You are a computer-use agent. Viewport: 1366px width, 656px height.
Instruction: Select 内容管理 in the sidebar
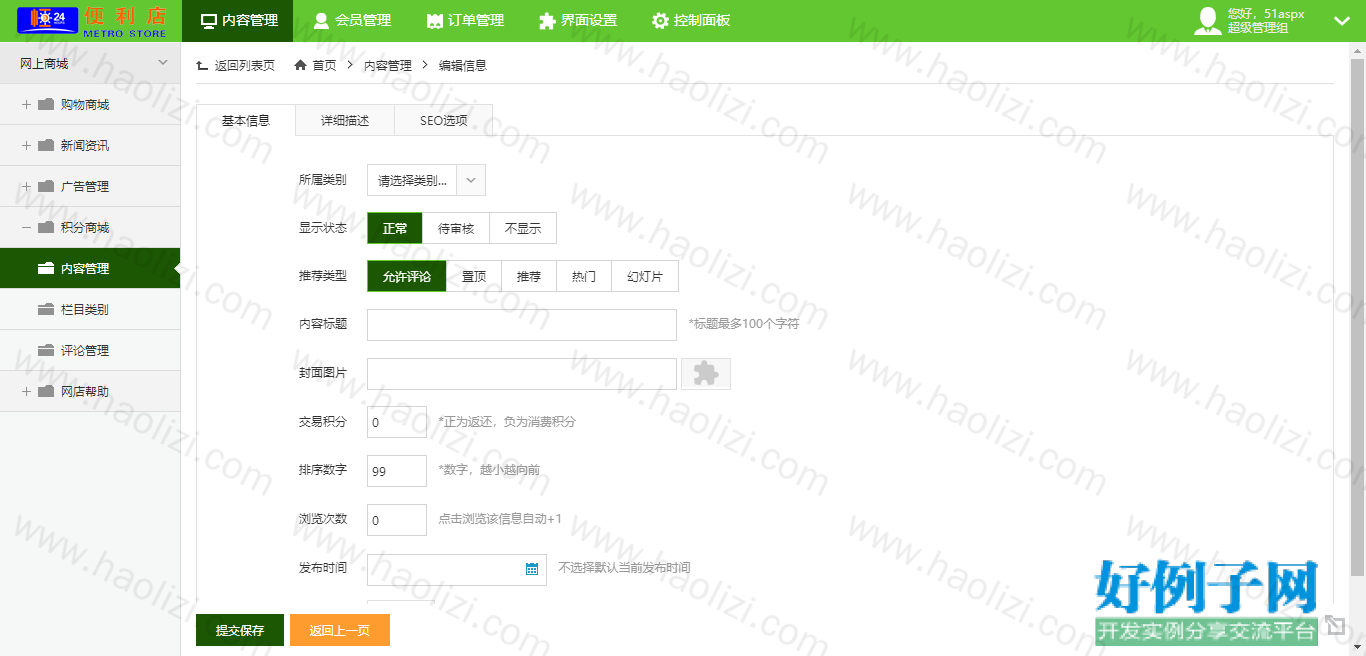90,268
